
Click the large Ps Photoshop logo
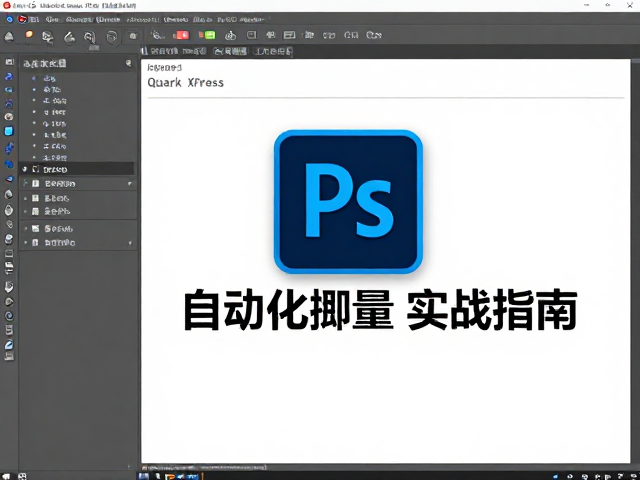coord(348,202)
